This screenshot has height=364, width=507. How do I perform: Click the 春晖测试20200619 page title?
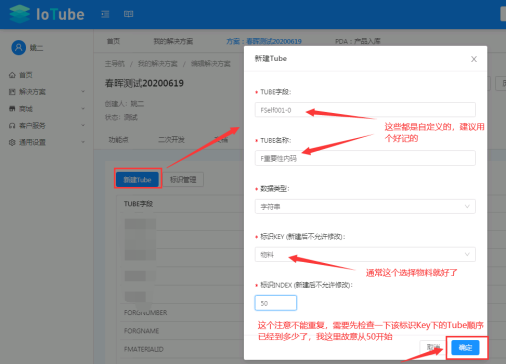144,83
